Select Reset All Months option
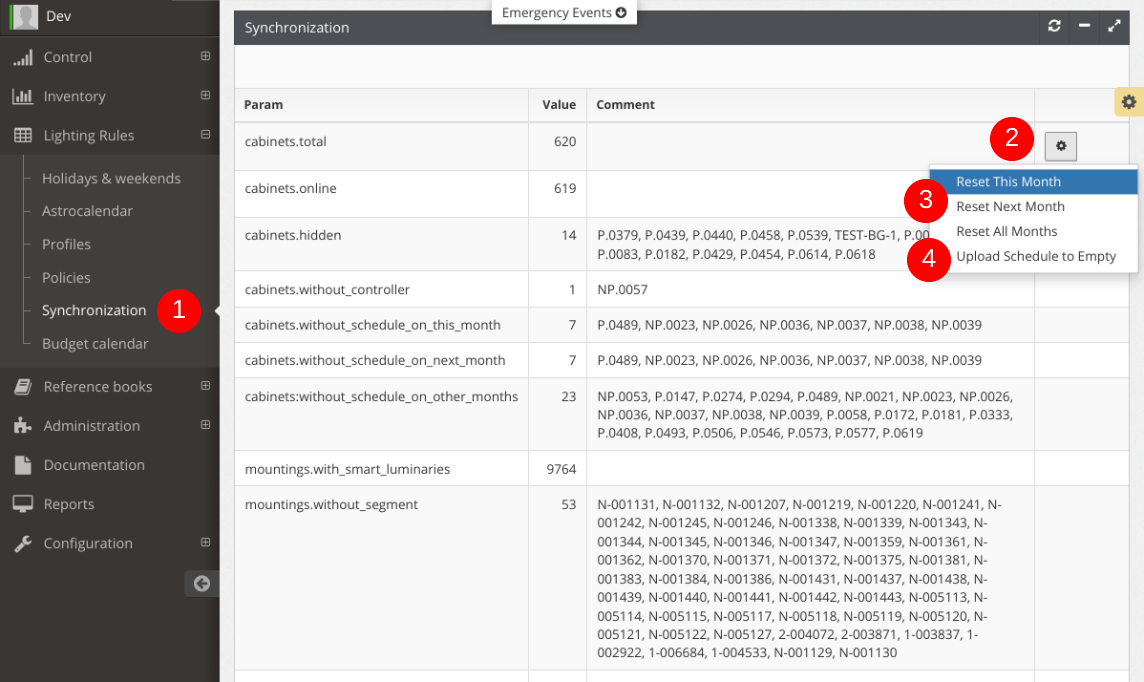The height and width of the screenshot is (682, 1144). tap(1006, 231)
